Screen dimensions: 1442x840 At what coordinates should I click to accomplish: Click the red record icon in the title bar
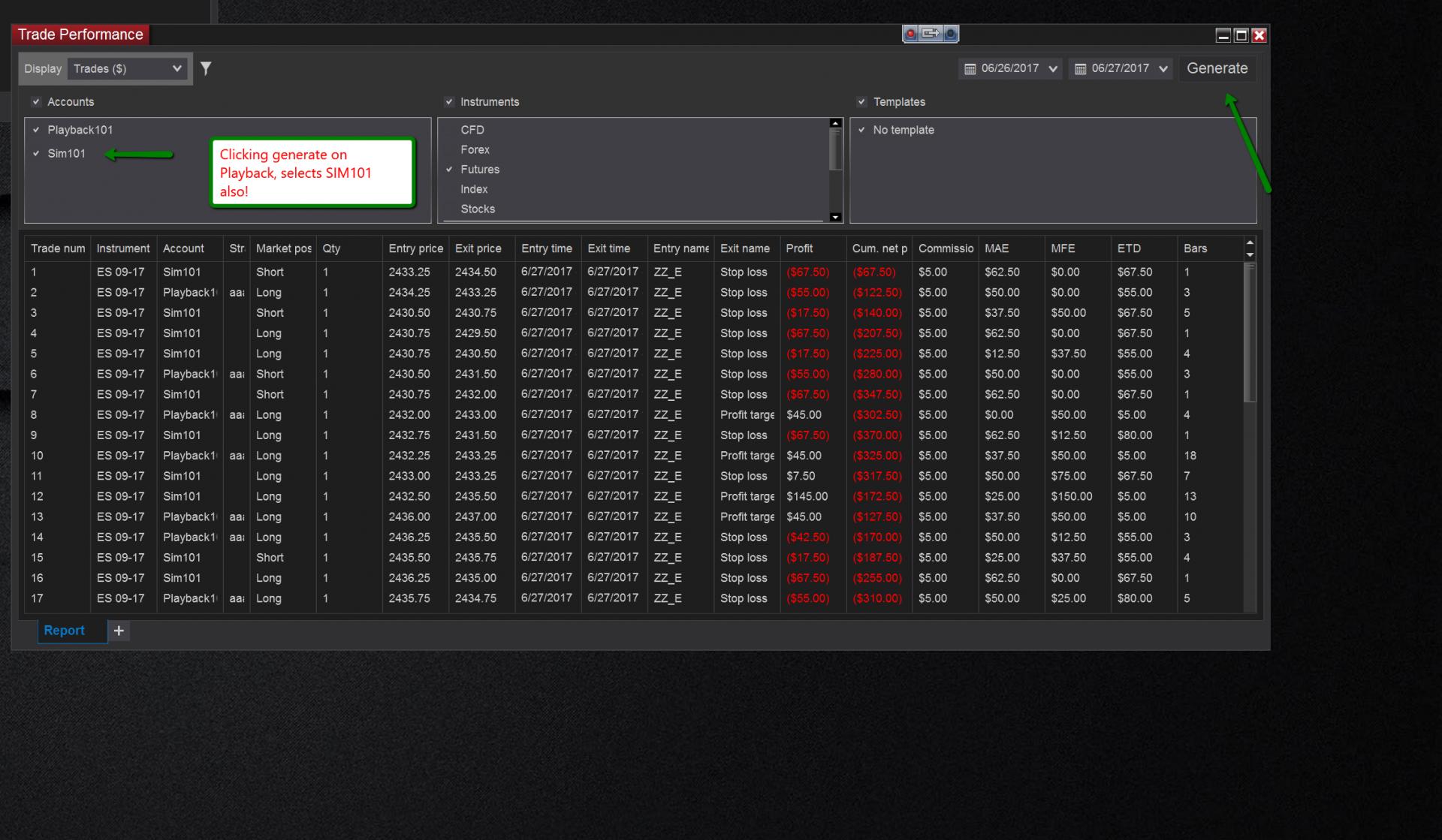tap(911, 34)
